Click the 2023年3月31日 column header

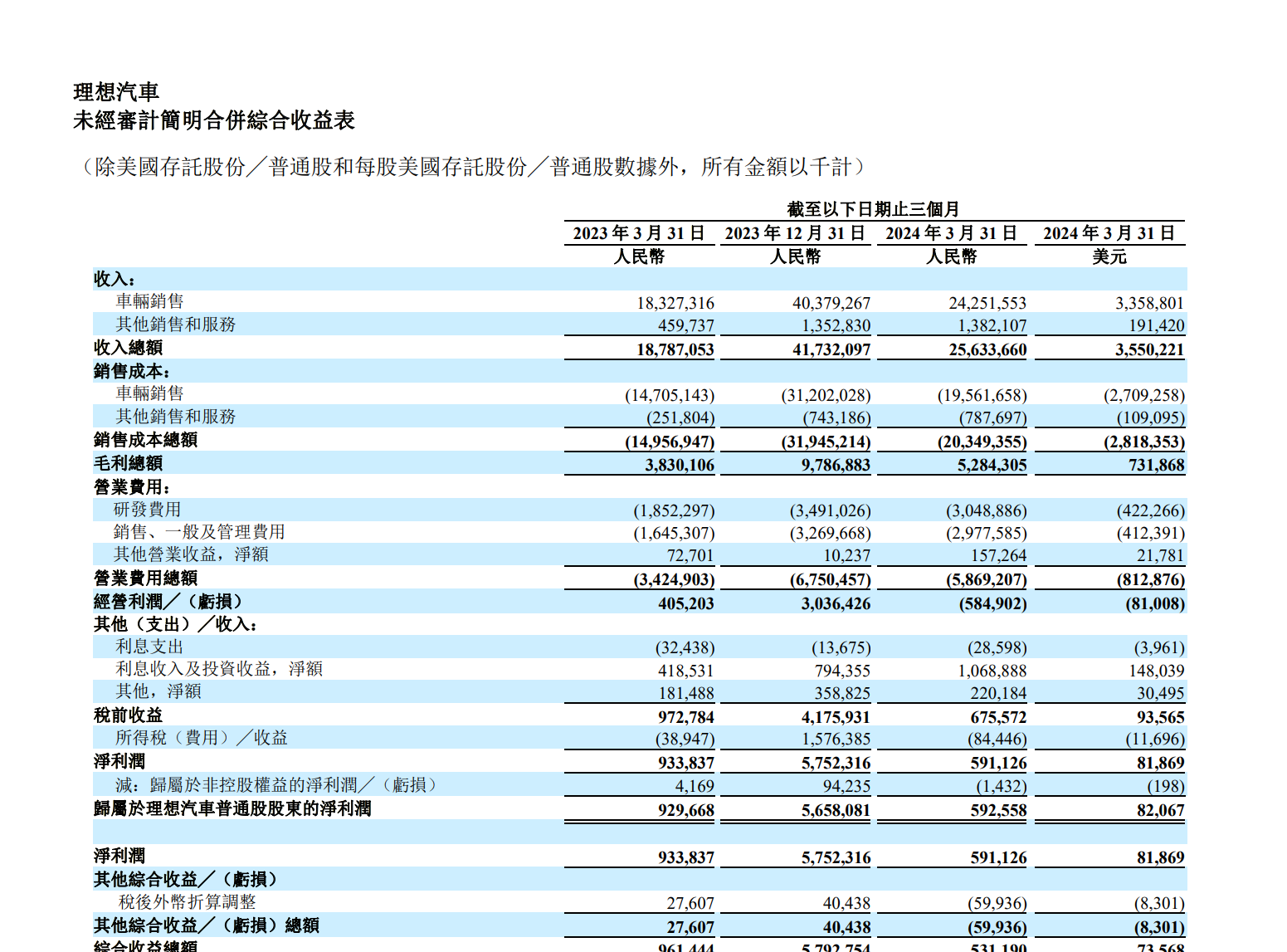point(639,233)
